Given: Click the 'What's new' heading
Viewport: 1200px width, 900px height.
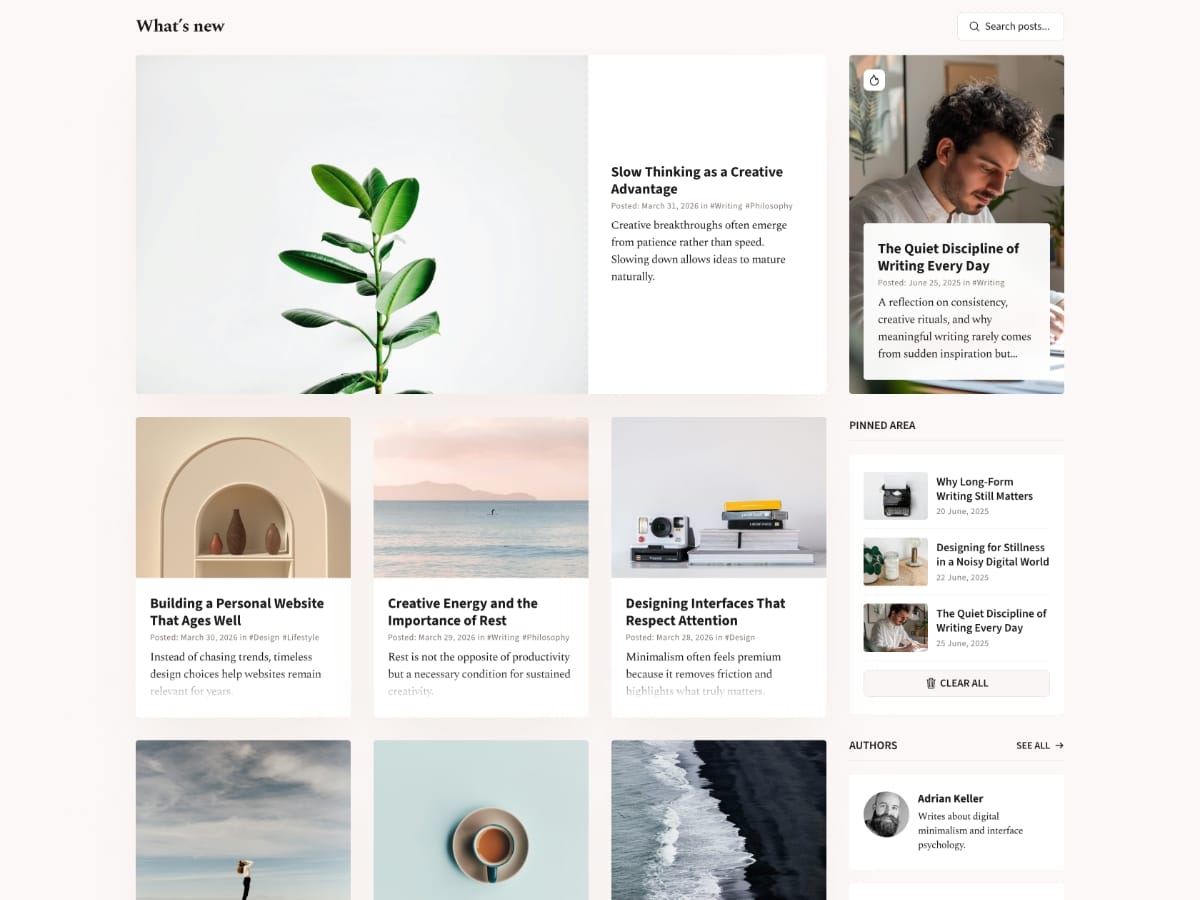Looking at the screenshot, I should tap(180, 26).
